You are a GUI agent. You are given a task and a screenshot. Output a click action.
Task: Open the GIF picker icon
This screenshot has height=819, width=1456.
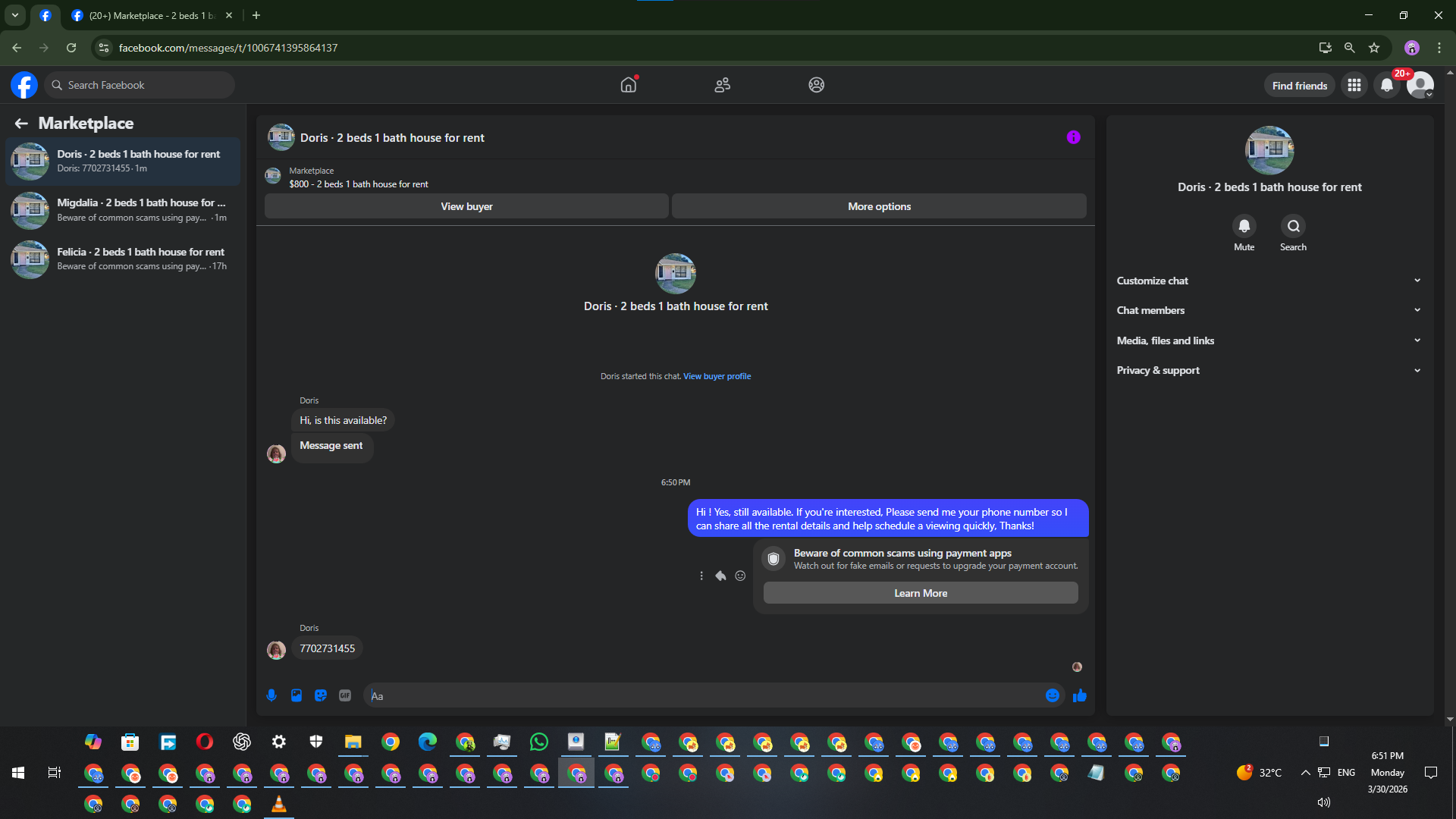coord(345,695)
